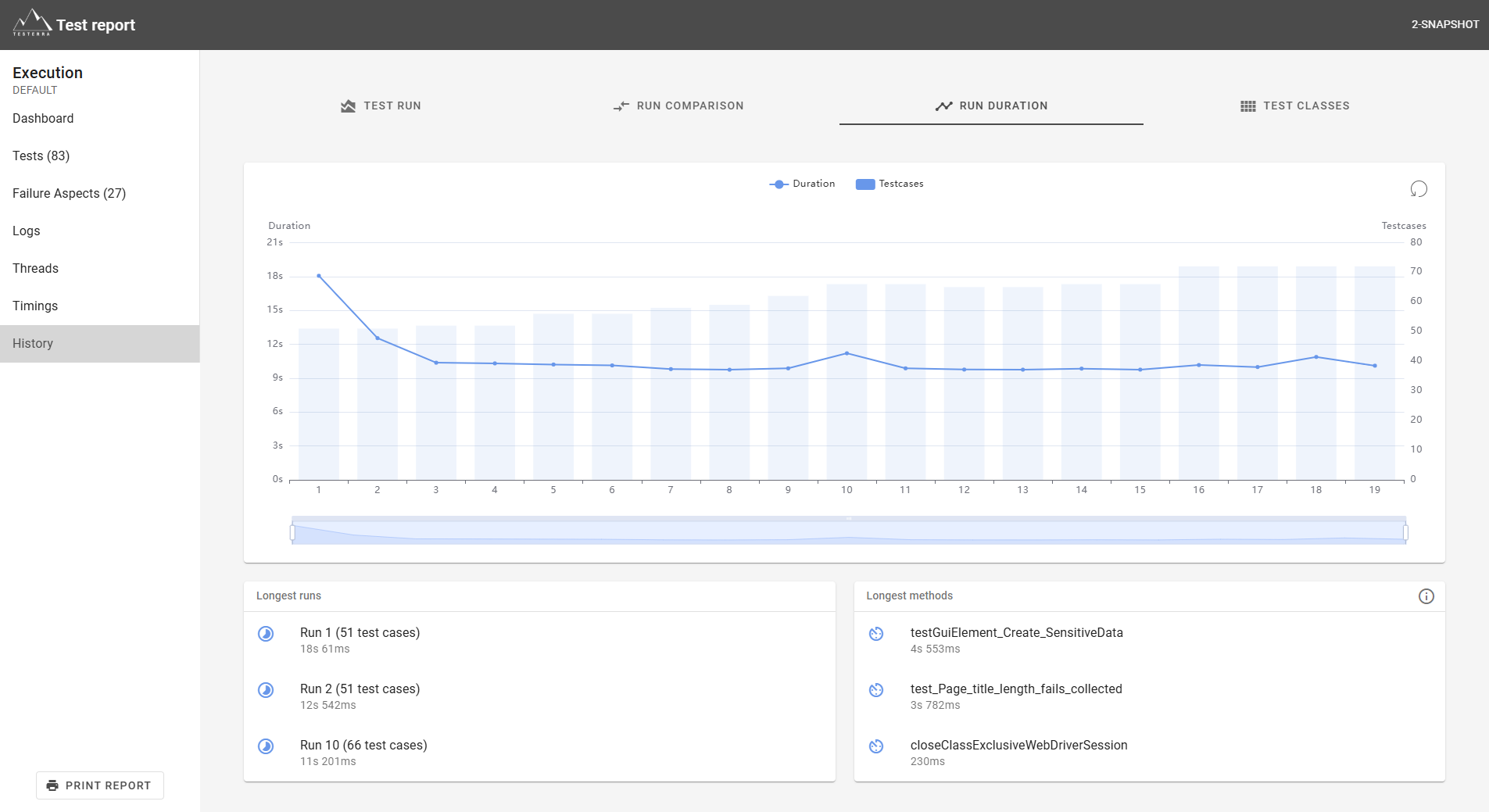Viewport: 1489px width, 812px height.
Task: Toggle the Testcases series in chart legend
Action: 889,184
